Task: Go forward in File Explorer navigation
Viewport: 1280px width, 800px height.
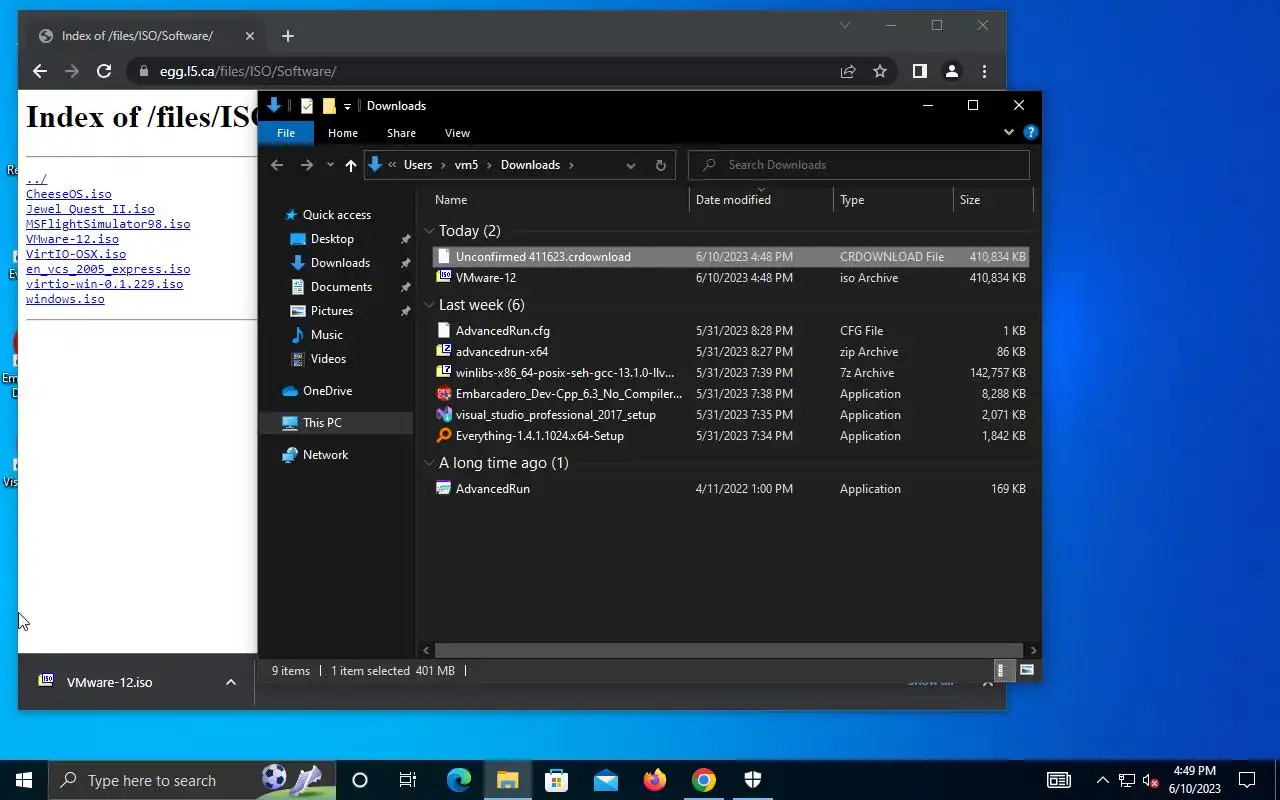Action: point(307,165)
